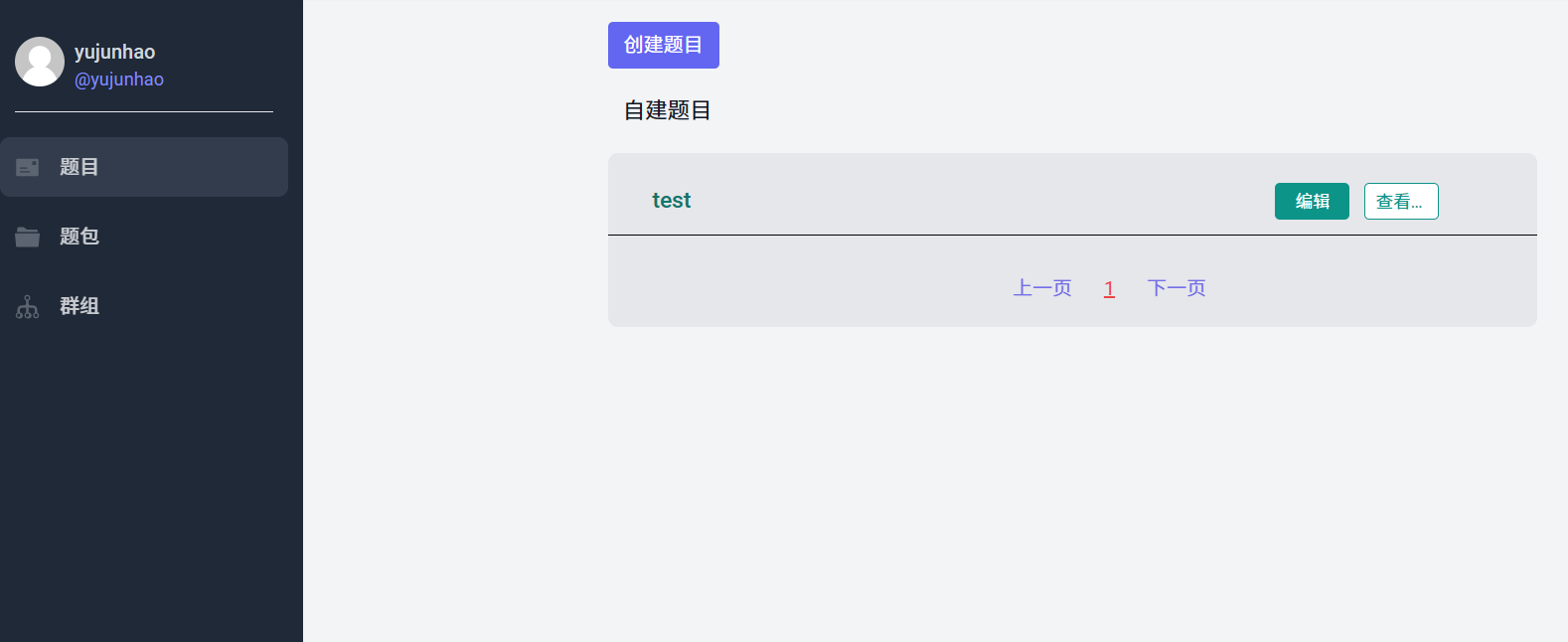This screenshot has height=642, width=1568.
Task: Click the 群组 hierarchy icon
Action: click(x=28, y=307)
